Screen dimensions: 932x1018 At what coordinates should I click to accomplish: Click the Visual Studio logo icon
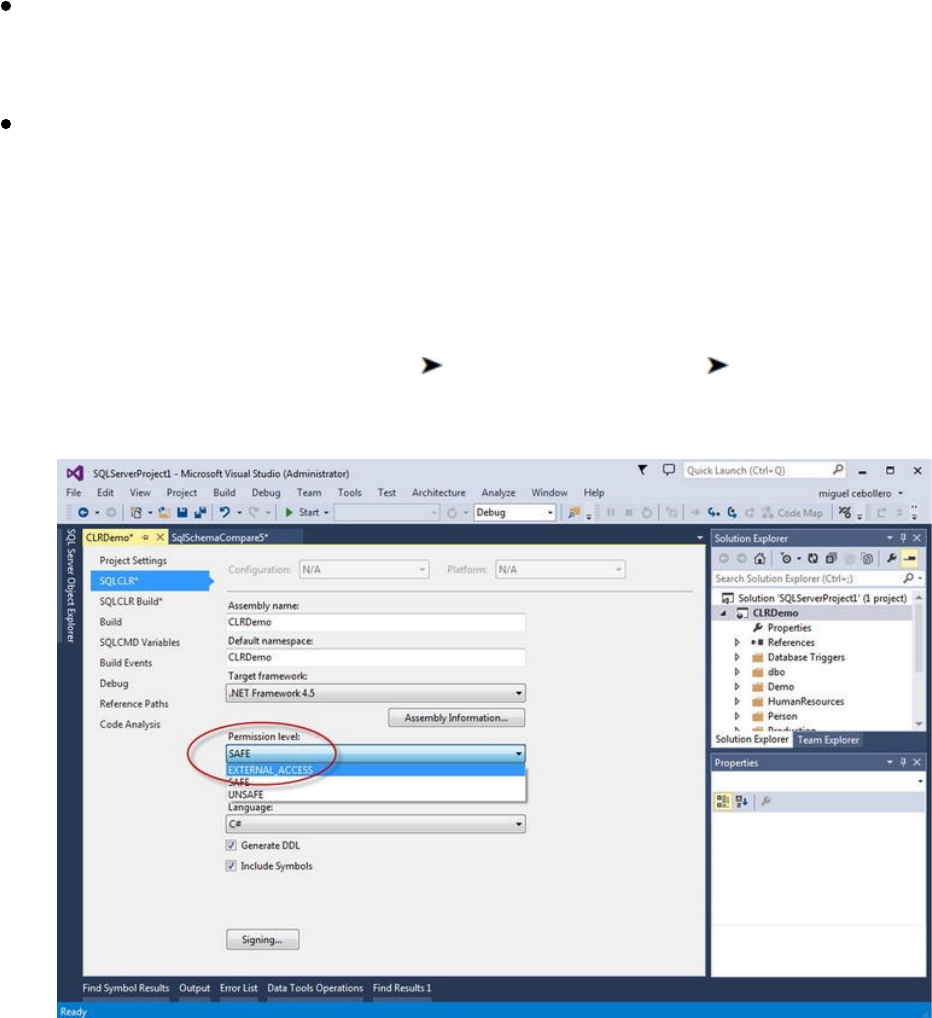pos(75,473)
